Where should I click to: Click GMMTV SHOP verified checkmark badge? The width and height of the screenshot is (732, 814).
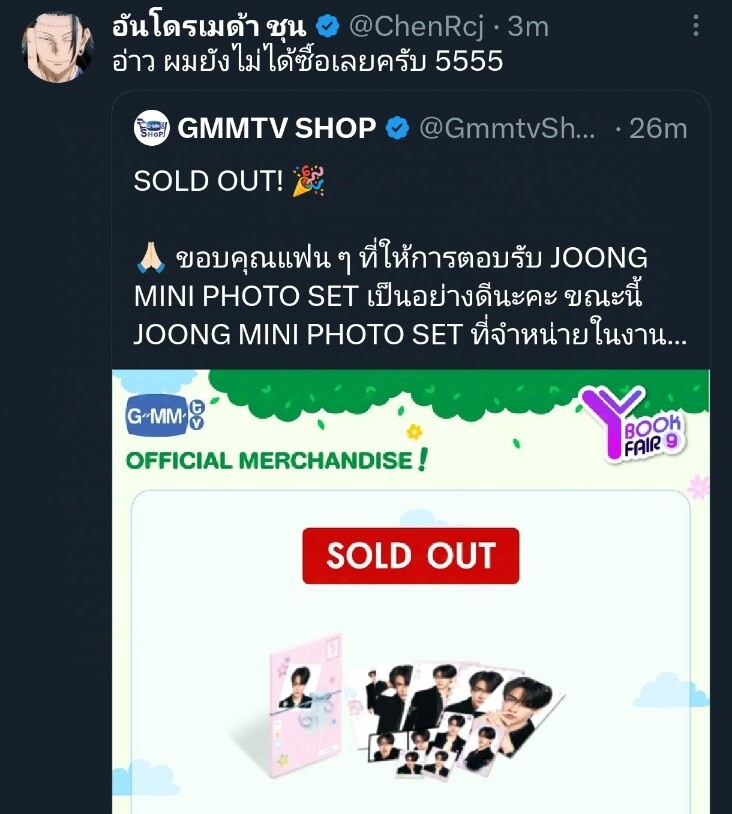tap(398, 128)
